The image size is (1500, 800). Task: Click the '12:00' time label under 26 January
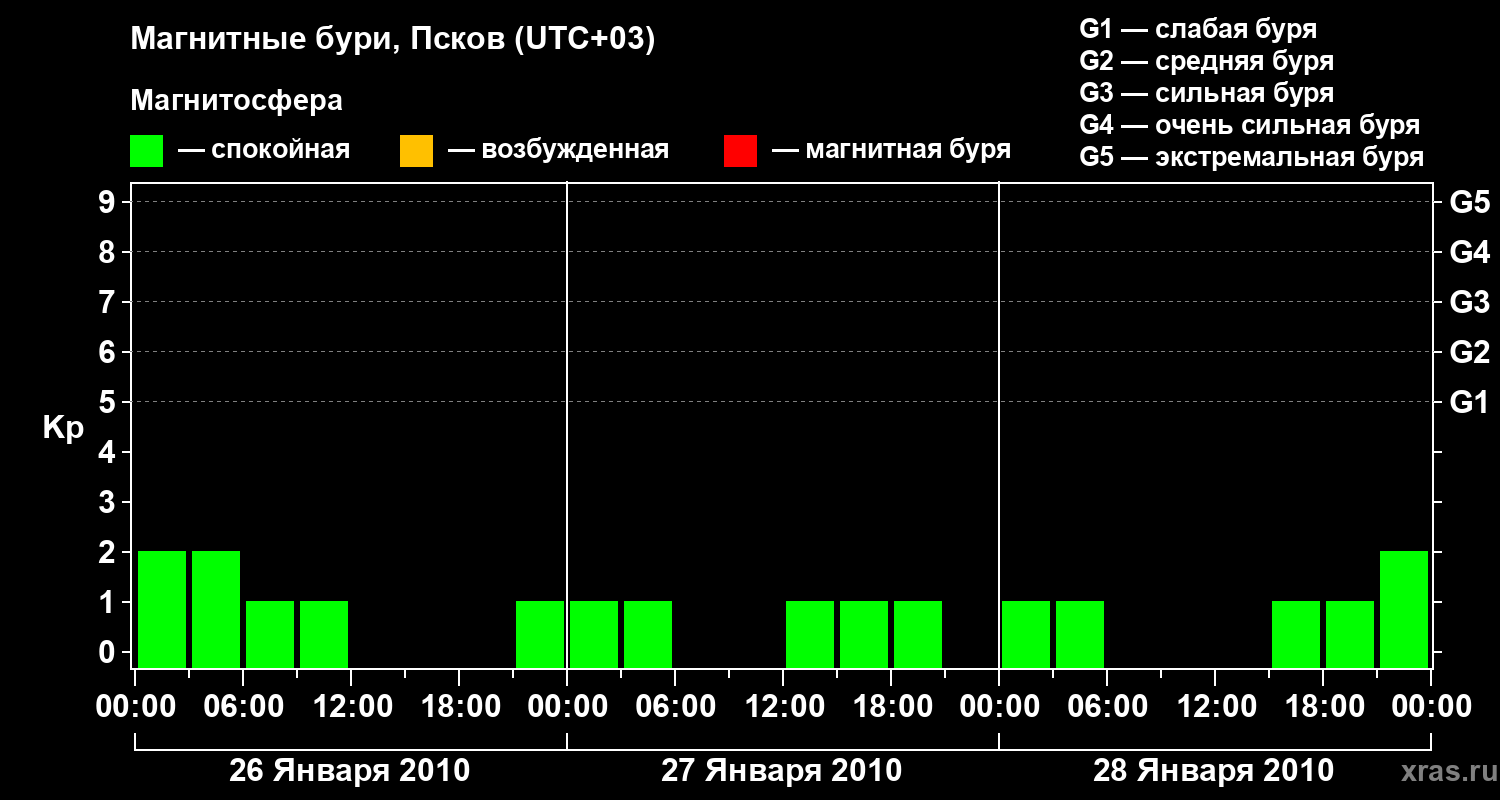pos(351,707)
